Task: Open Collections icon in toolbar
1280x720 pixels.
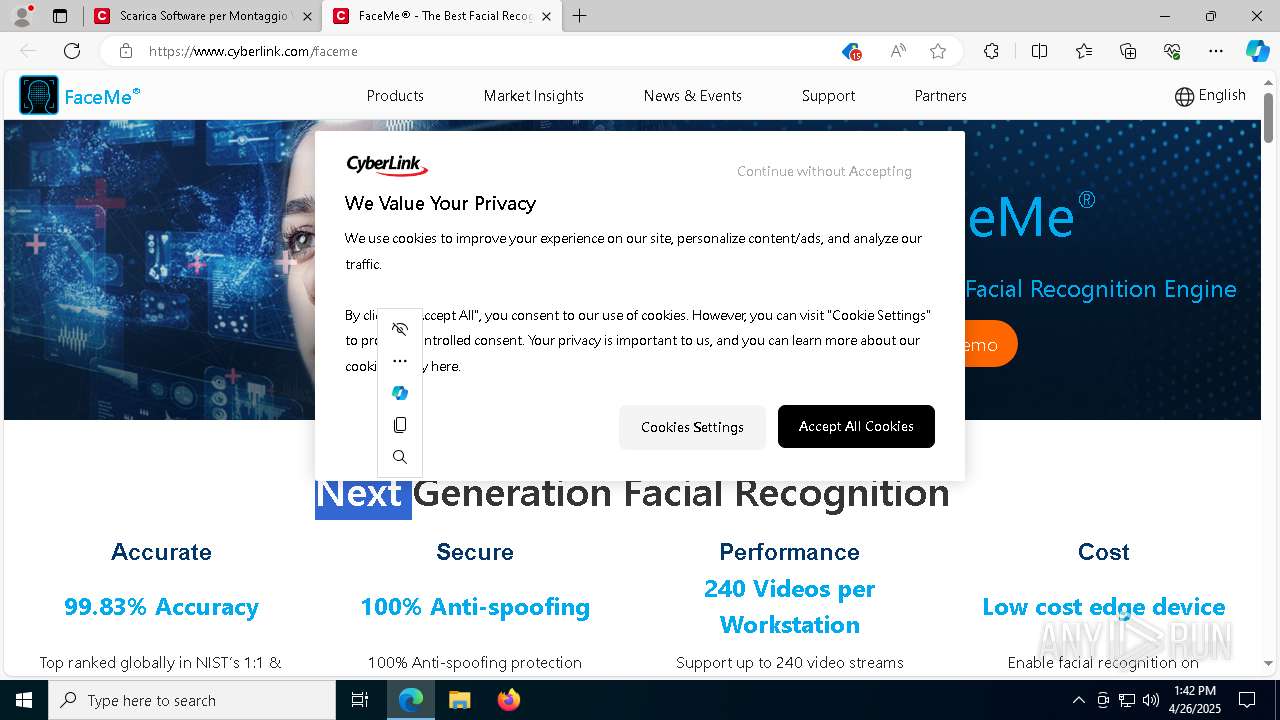Action: [1128, 51]
